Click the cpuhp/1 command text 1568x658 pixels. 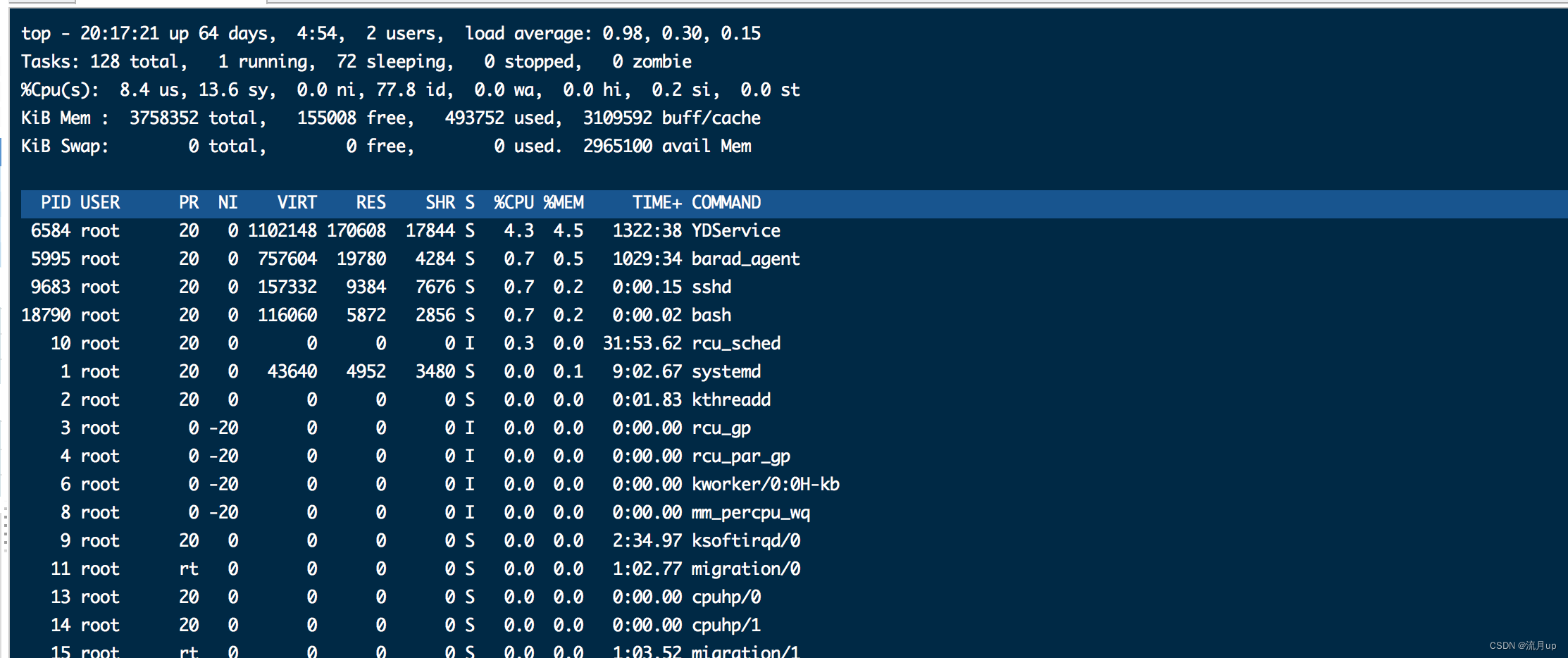pyautogui.click(x=726, y=626)
